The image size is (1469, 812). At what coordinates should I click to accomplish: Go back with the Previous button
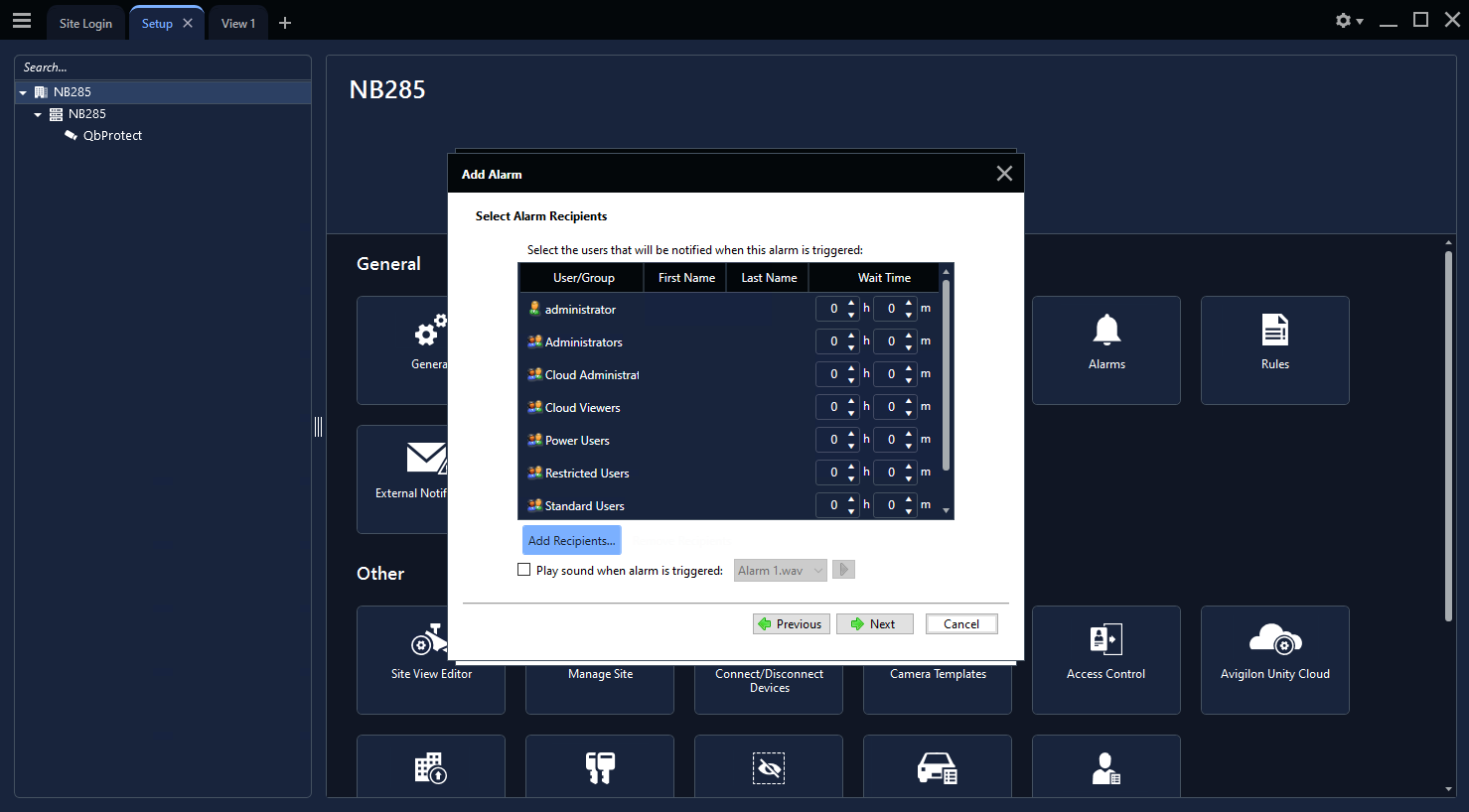pos(791,624)
